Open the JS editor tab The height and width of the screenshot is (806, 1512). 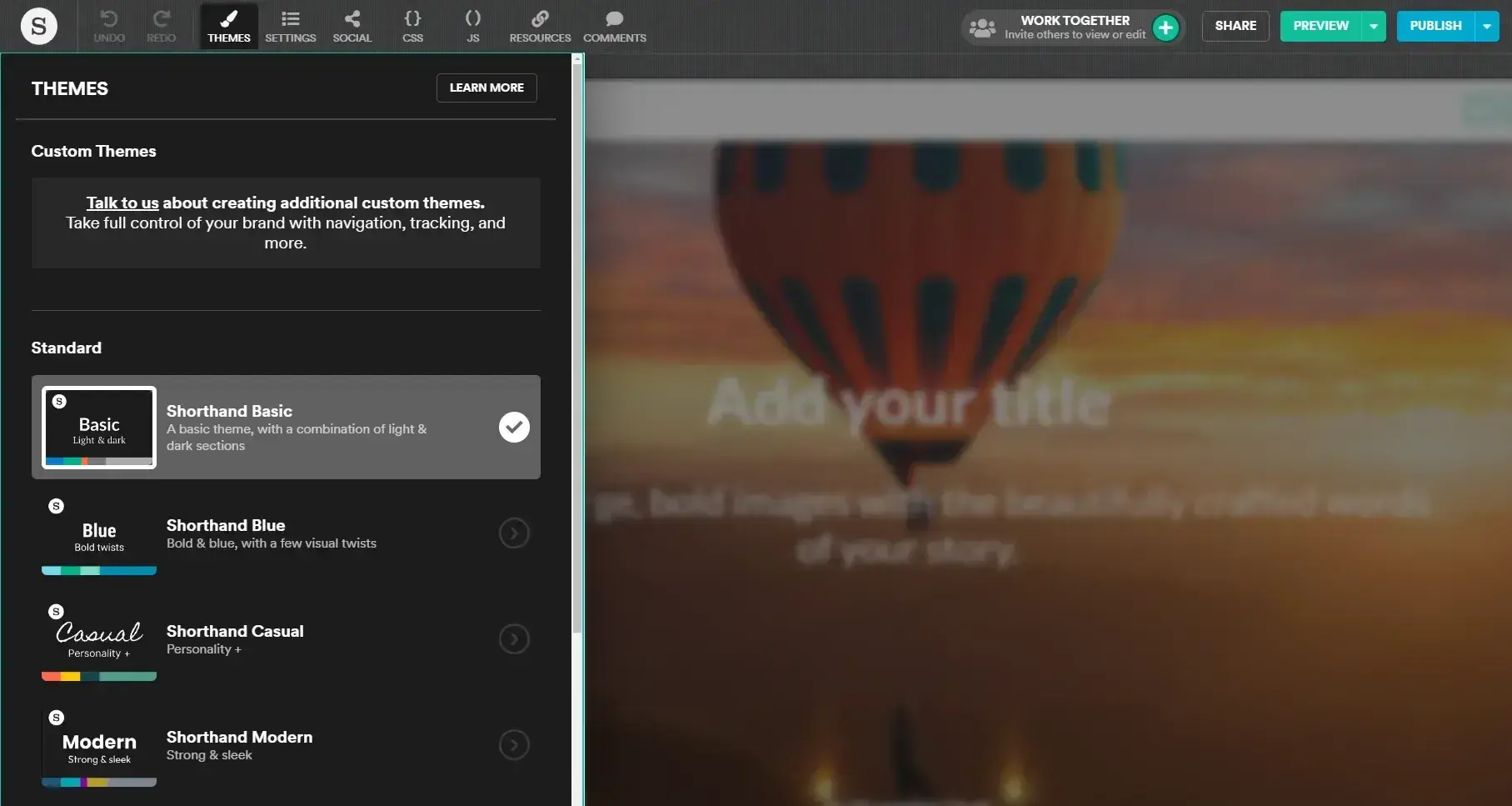[473, 26]
